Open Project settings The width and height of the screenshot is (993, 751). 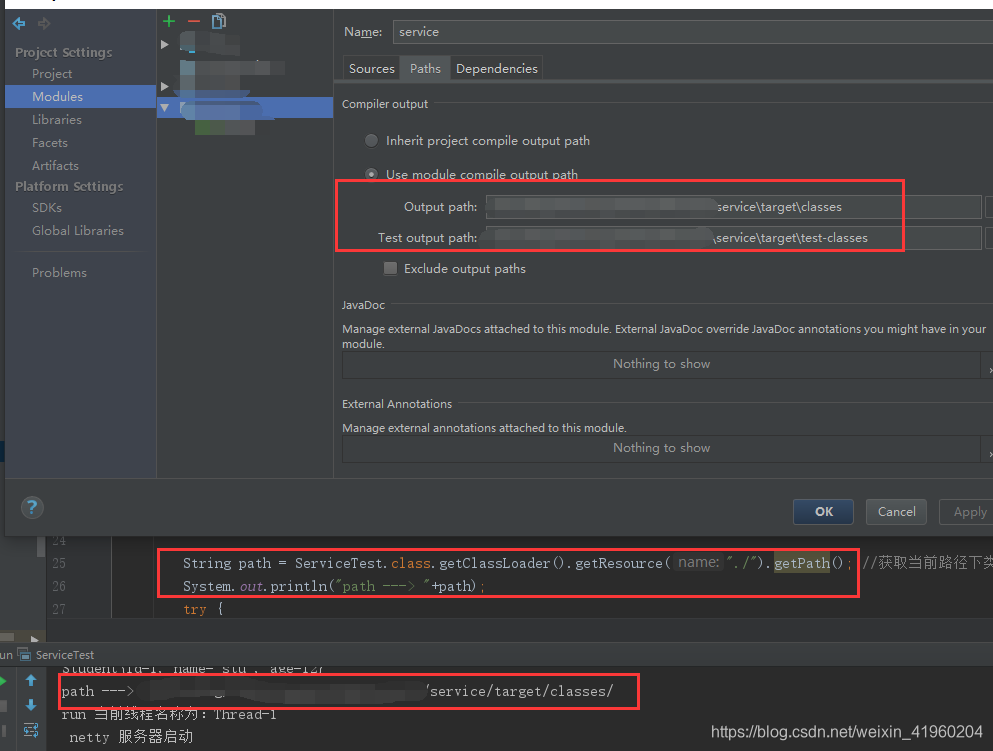coord(52,73)
